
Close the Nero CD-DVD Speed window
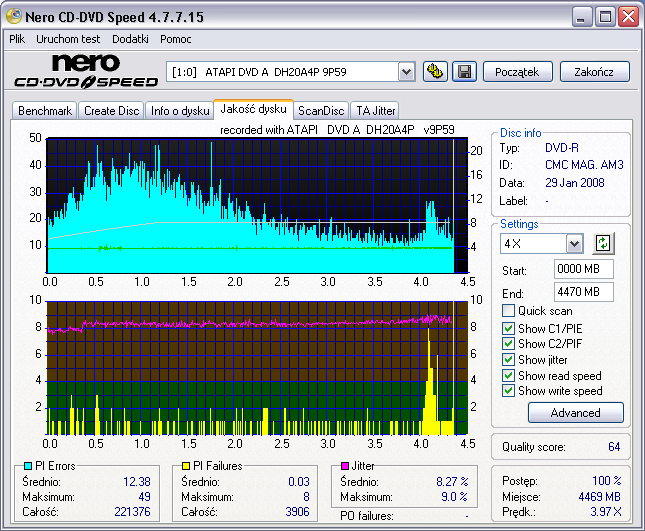click(629, 17)
